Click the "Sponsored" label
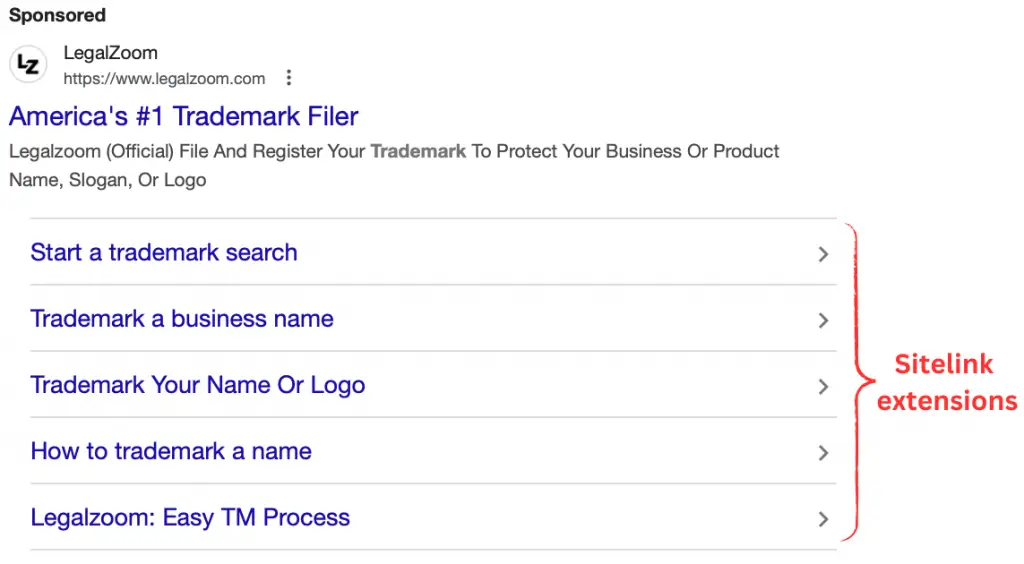The width and height of the screenshot is (1024, 564). (x=57, y=15)
